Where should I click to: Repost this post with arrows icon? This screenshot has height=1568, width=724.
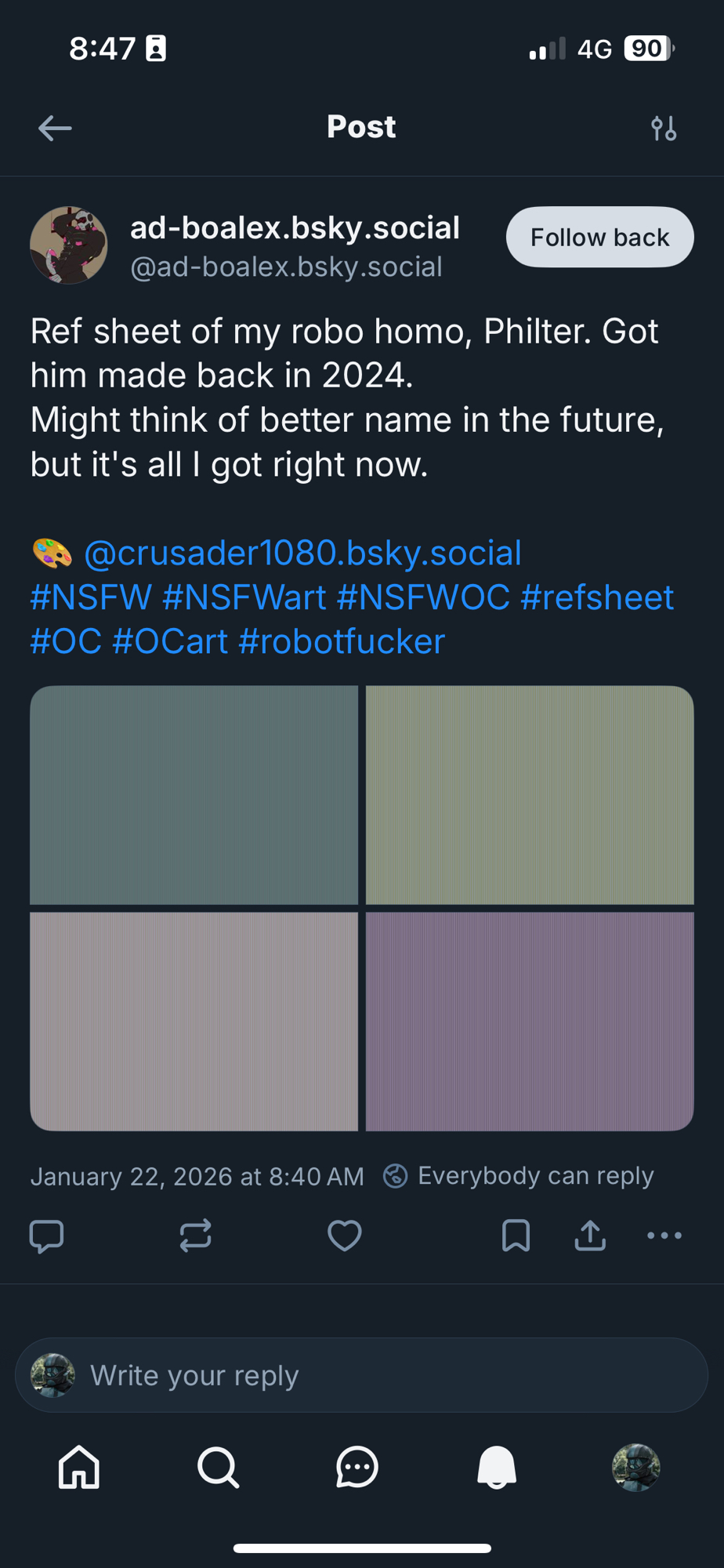195,1236
